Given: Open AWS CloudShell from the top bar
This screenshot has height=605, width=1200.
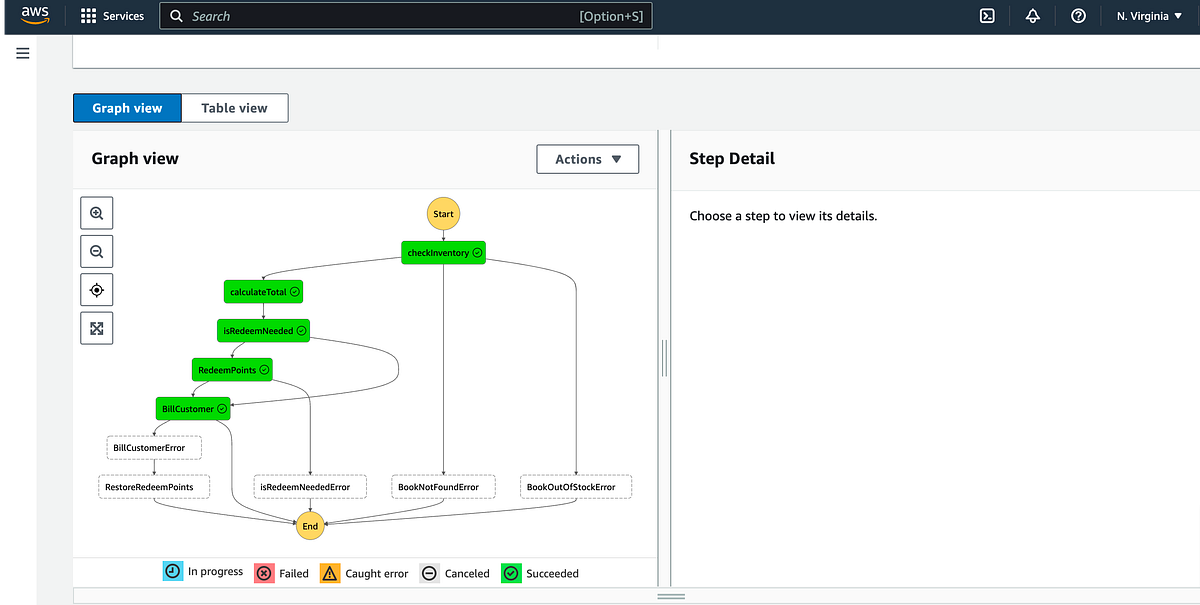Looking at the screenshot, I should click(x=987, y=15).
